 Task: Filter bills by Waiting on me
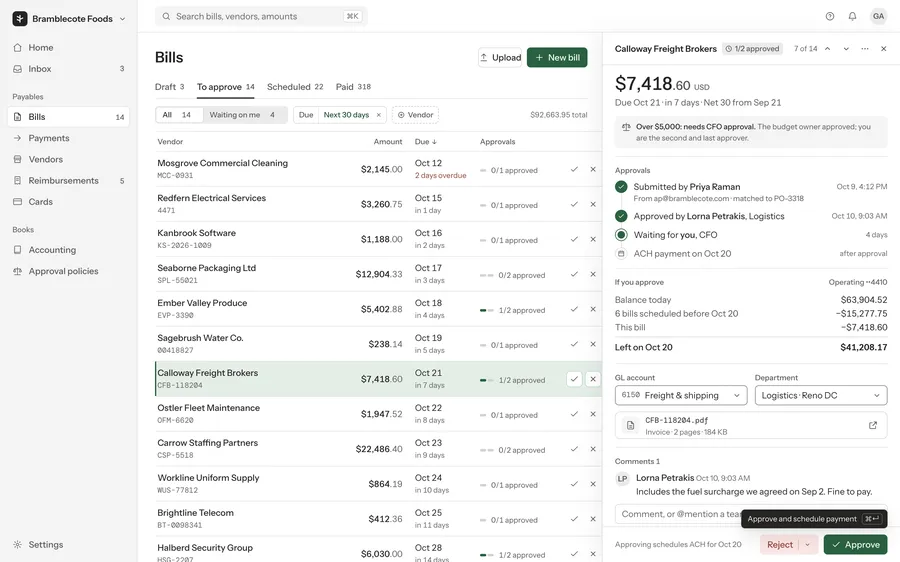click(243, 115)
